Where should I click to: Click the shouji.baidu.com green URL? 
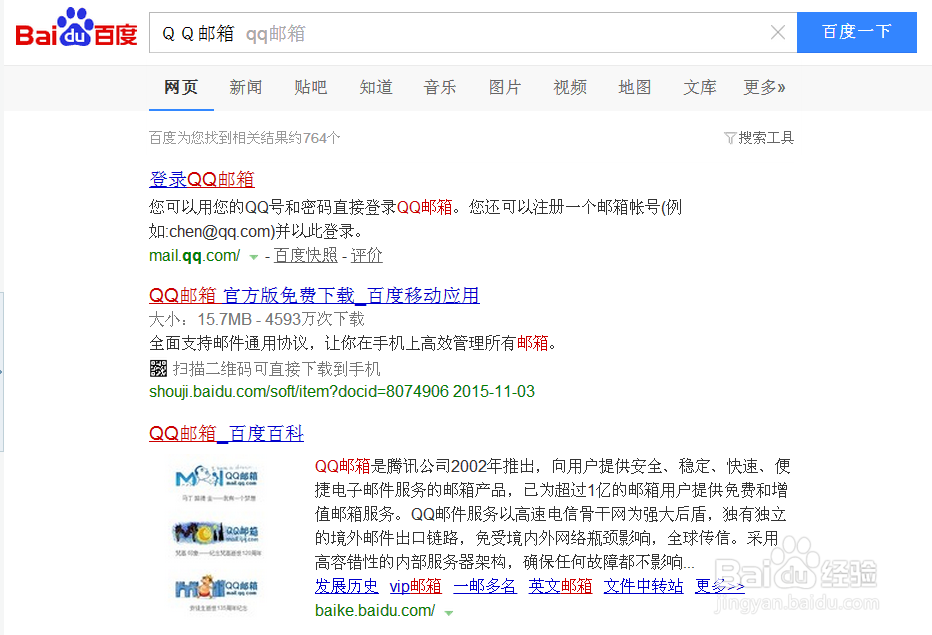click(x=342, y=392)
